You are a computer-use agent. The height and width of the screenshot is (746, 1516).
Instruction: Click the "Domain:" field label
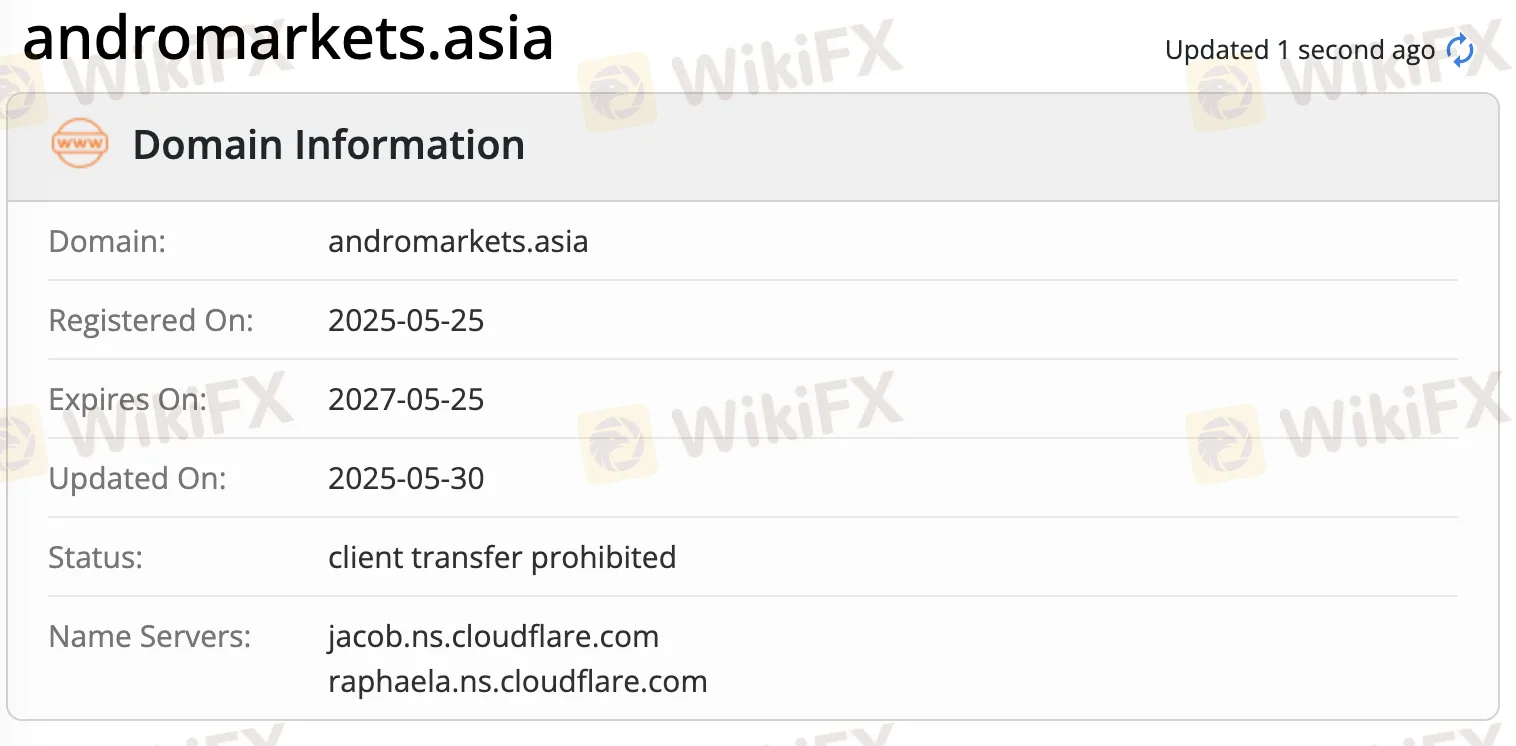pos(107,241)
